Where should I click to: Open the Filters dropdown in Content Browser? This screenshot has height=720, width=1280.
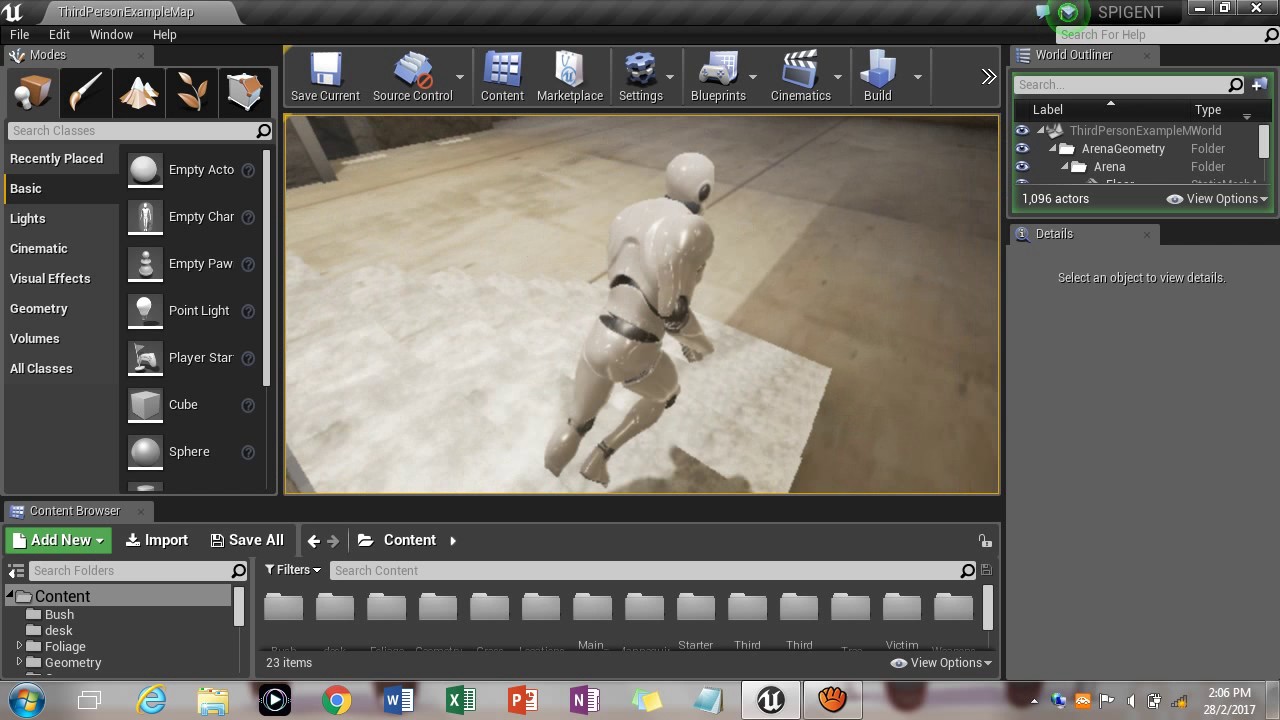coord(293,570)
